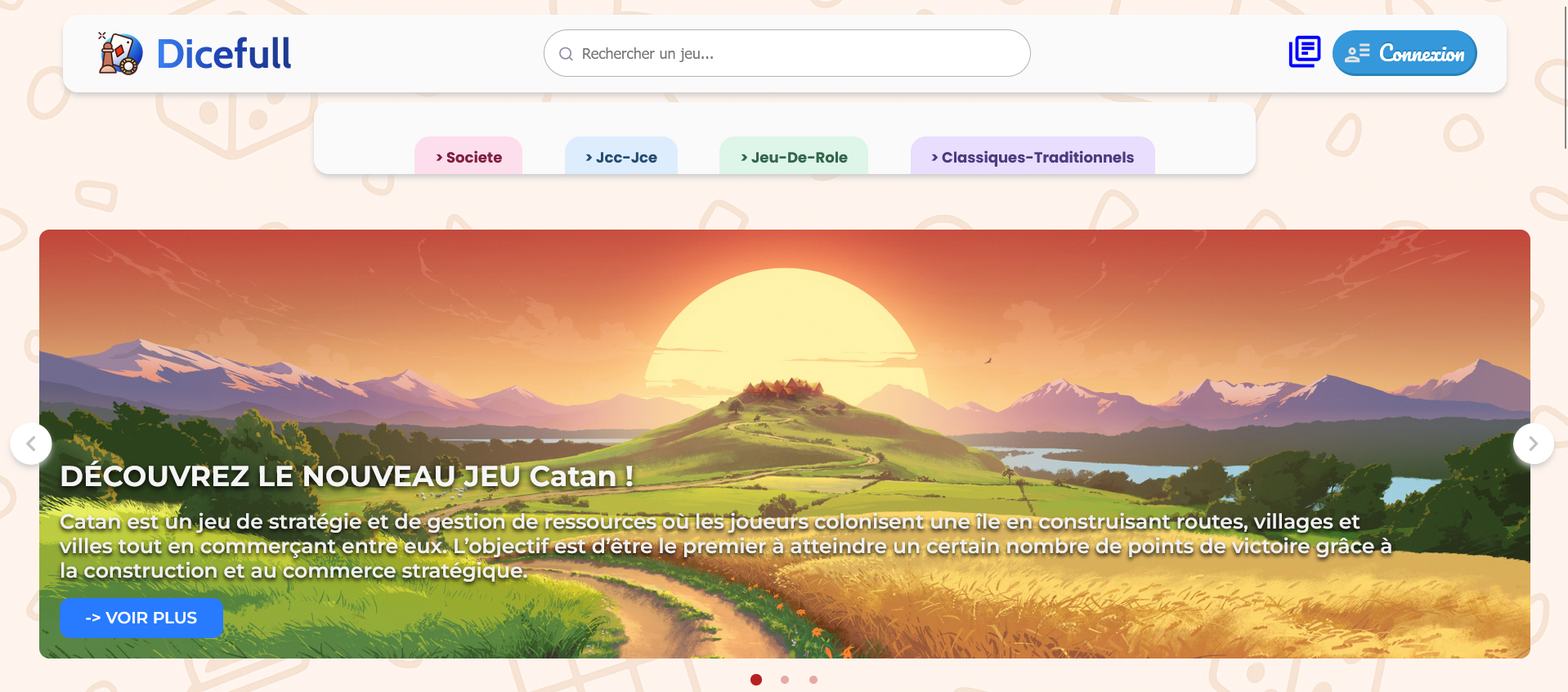Screen dimensions: 1568x692
Task: Click the "DÉCOUVREZ LE NOUVEAU JEU Catan" heading
Action: tap(347, 476)
